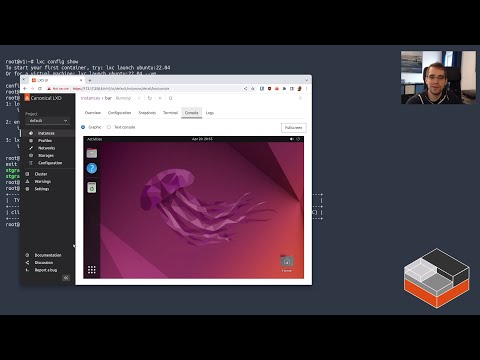Click the power icon in the VM top bar
This screenshot has width=480, height=360.
click(298, 139)
